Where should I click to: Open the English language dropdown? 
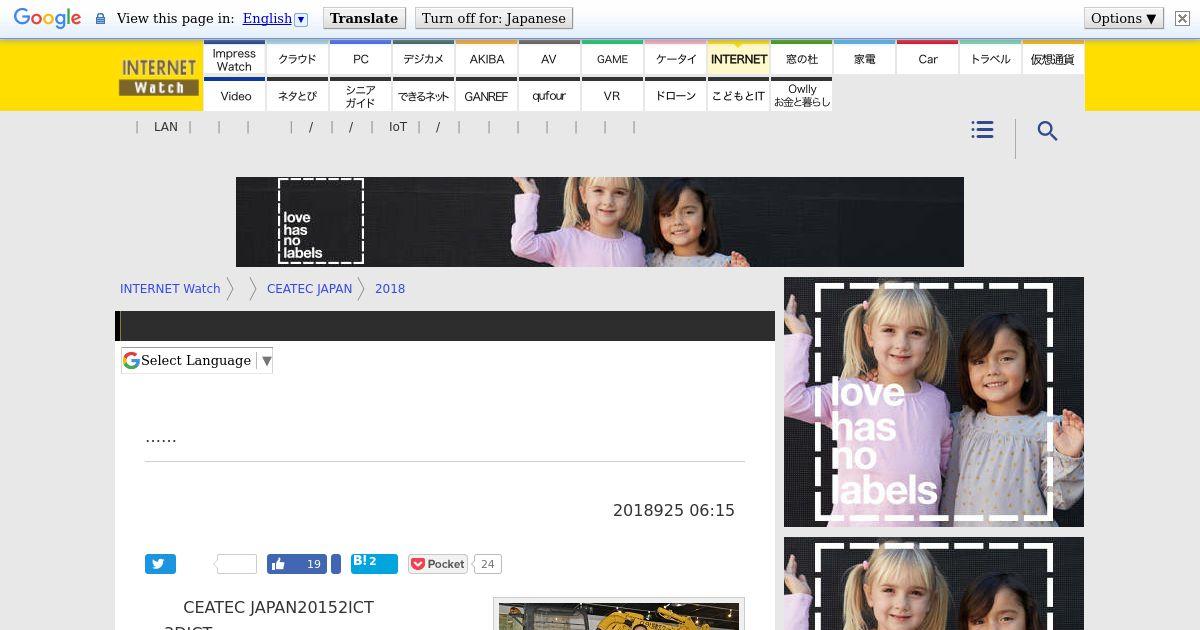pyautogui.click(x=275, y=18)
